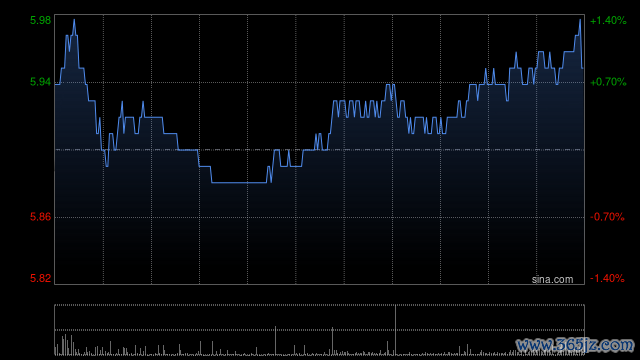The height and width of the screenshot is (360, 640).
Task: Click the sina.com label in the chart
Action: 552,280
